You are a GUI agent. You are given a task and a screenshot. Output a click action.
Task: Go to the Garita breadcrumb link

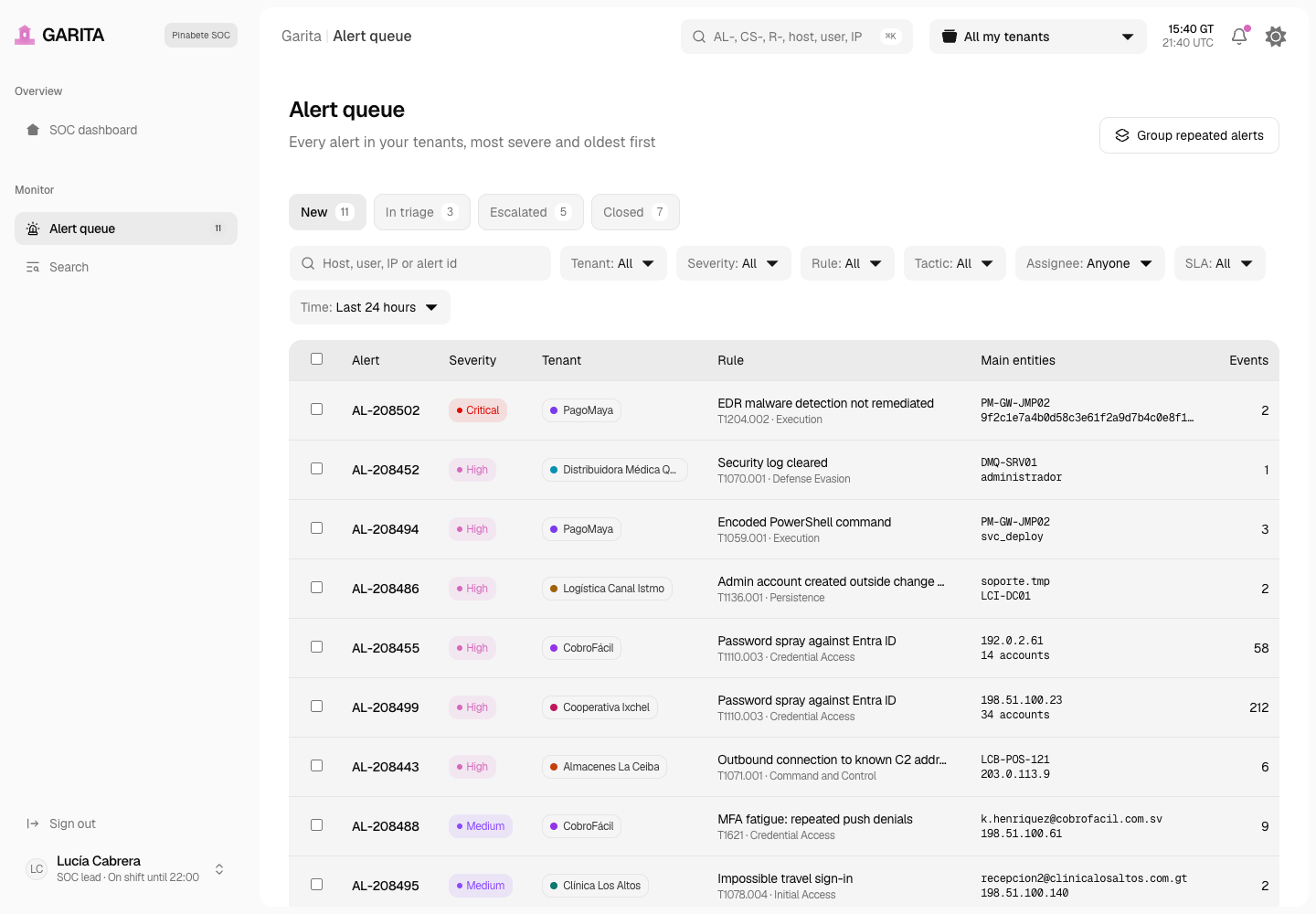pyautogui.click(x=302, y=37)
